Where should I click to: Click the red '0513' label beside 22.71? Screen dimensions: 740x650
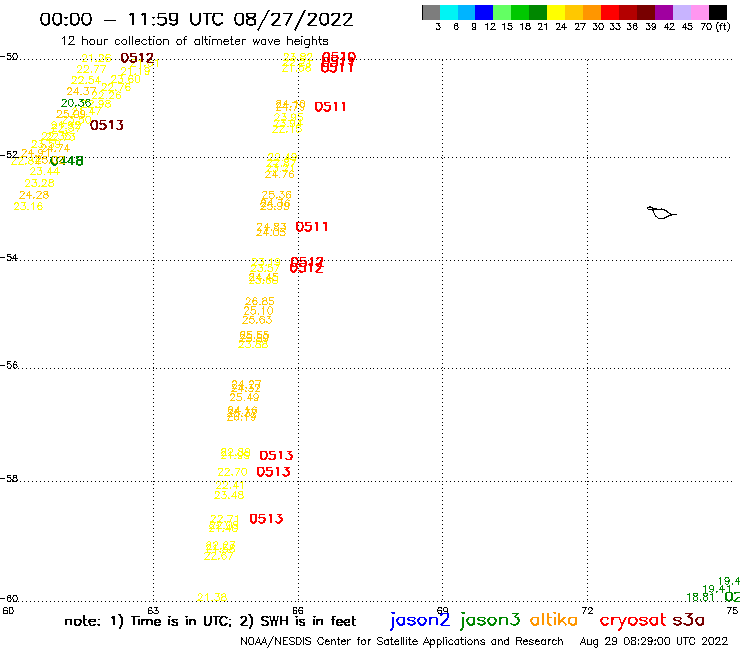(266, 519)
